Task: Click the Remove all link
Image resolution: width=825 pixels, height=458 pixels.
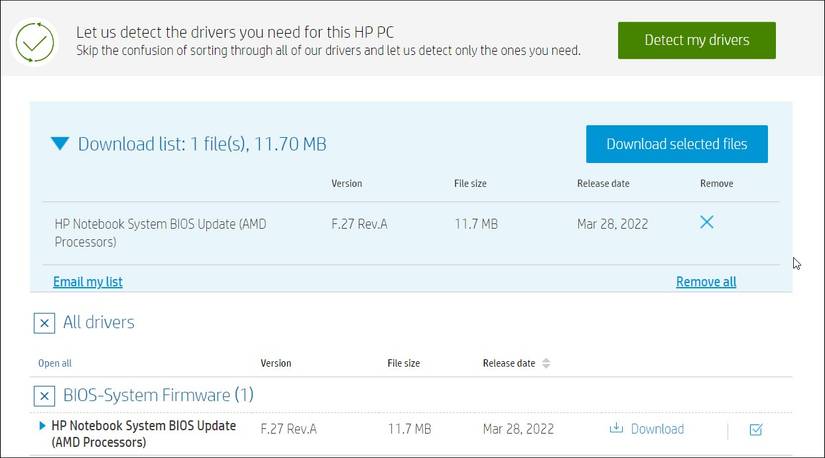Action: coord(706,282)
